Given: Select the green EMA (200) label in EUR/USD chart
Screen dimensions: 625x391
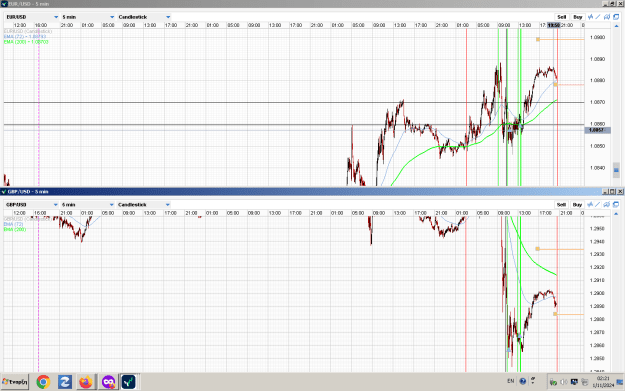Looking at the screenshot, I should pos(26,42).
